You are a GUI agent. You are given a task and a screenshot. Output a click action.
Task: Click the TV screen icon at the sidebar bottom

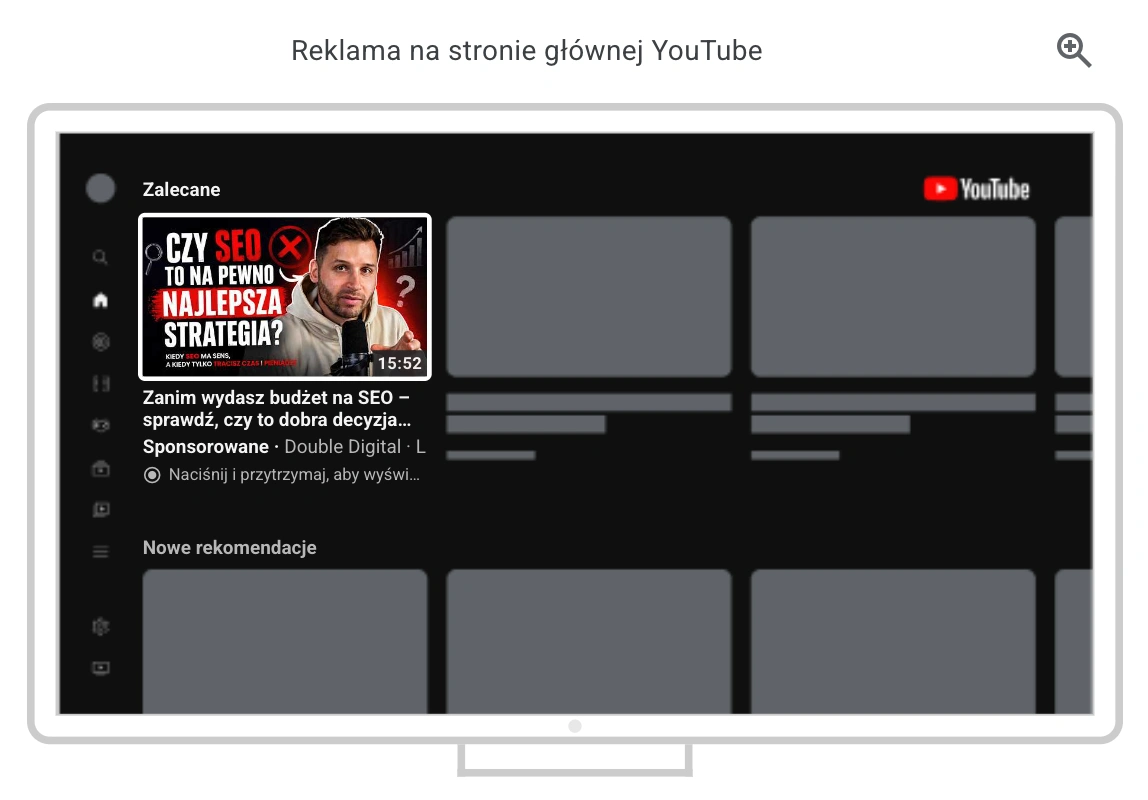coord(100,668)
